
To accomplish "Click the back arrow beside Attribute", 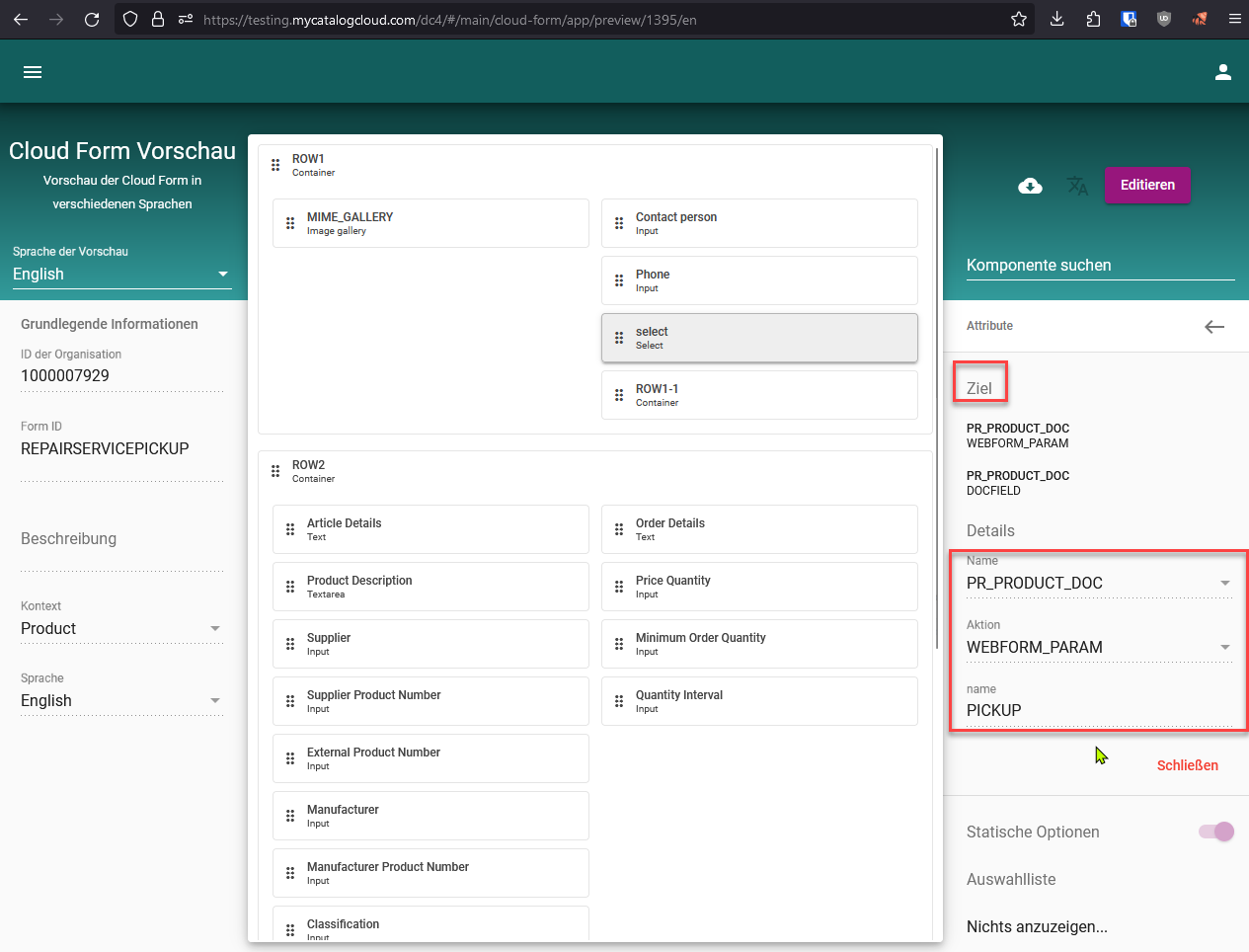I will [1213, 327].
